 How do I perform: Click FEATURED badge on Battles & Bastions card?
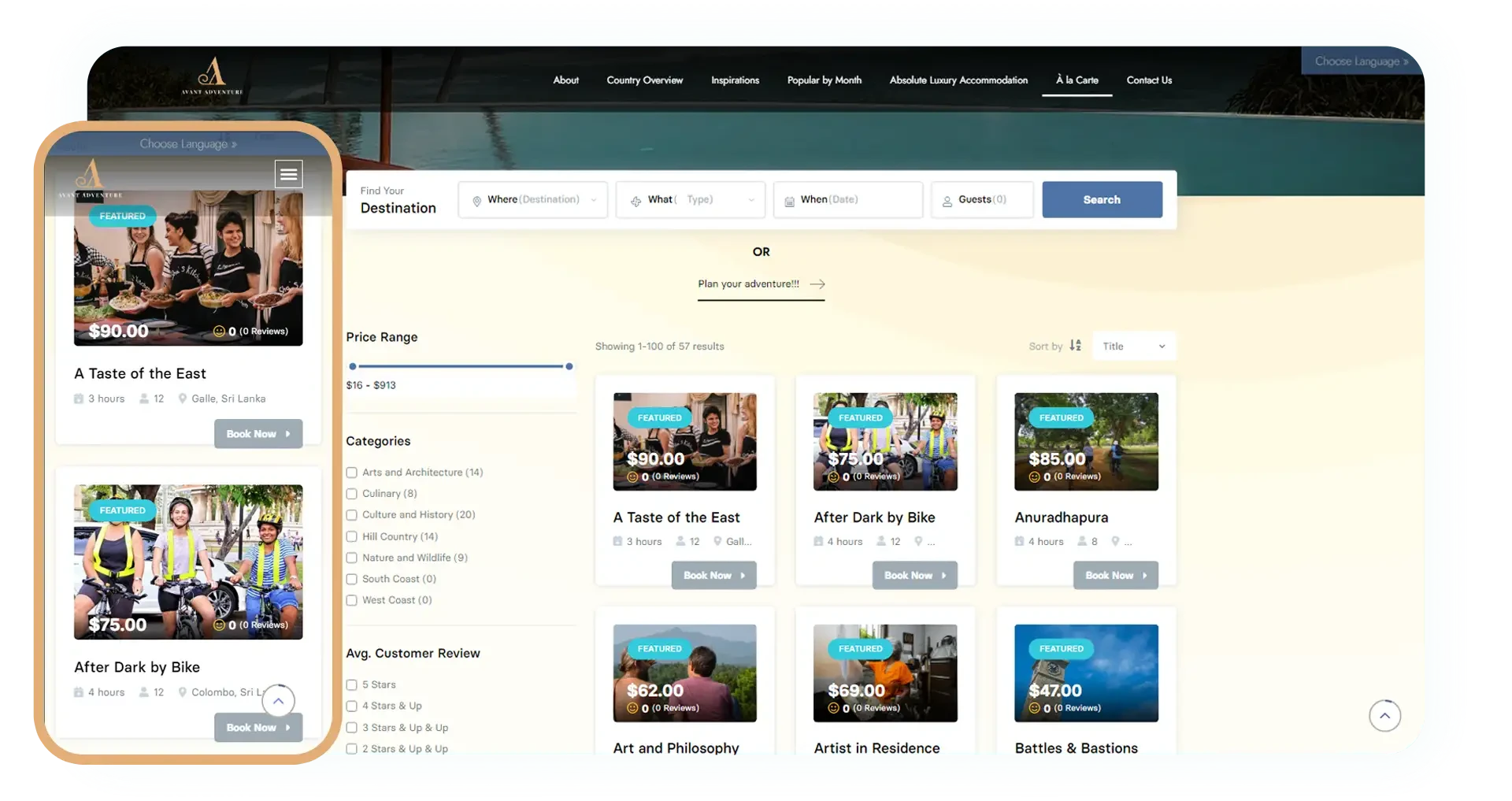[1061, 649]
